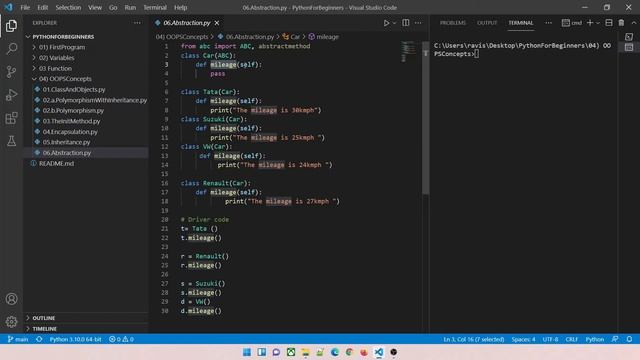The image size is (640, 360).
Task: Open the View menu
Action: tap(95, 7)
